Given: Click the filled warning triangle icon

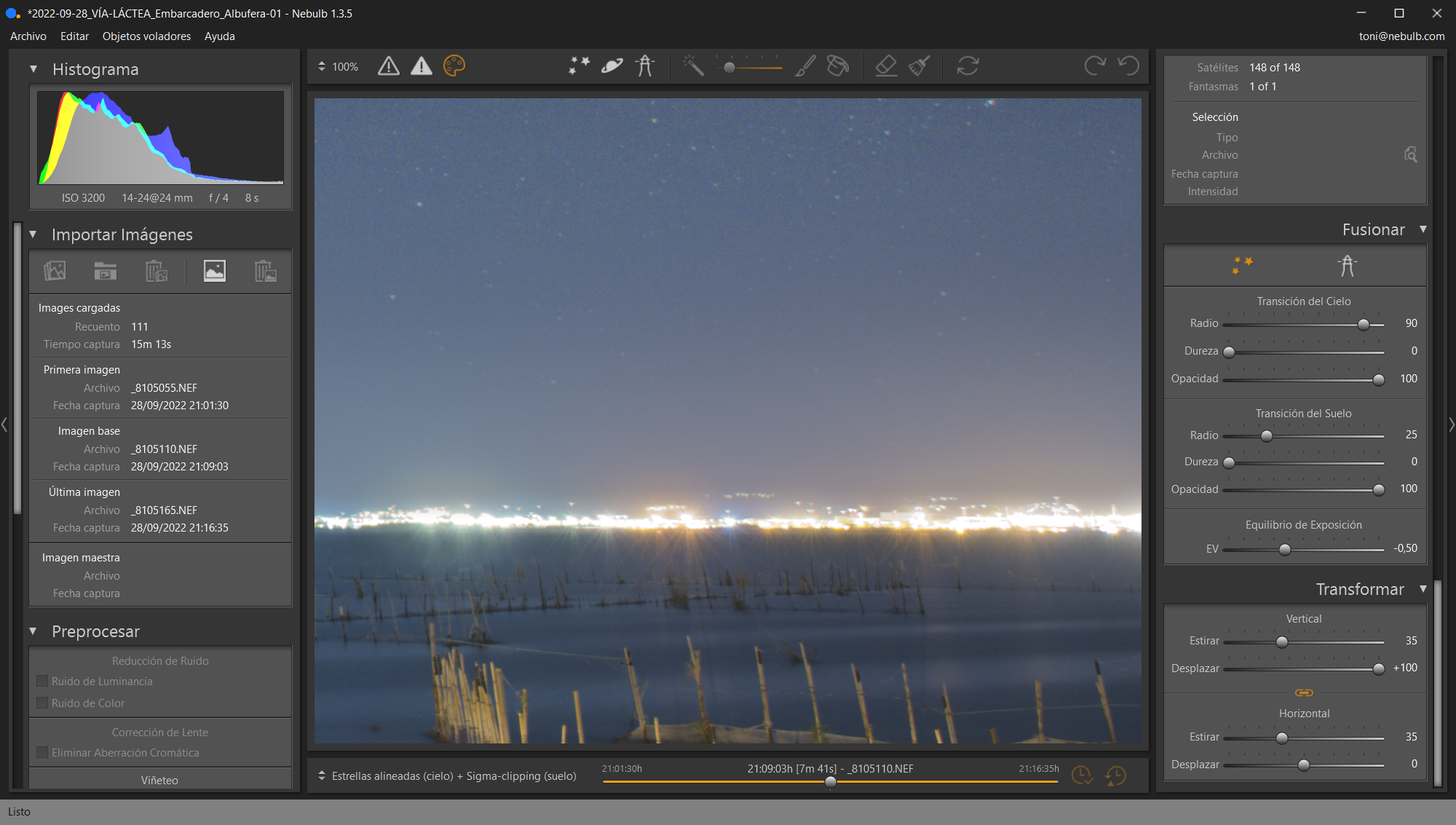Looking at the screenshot, I should (x=422, y=66).
